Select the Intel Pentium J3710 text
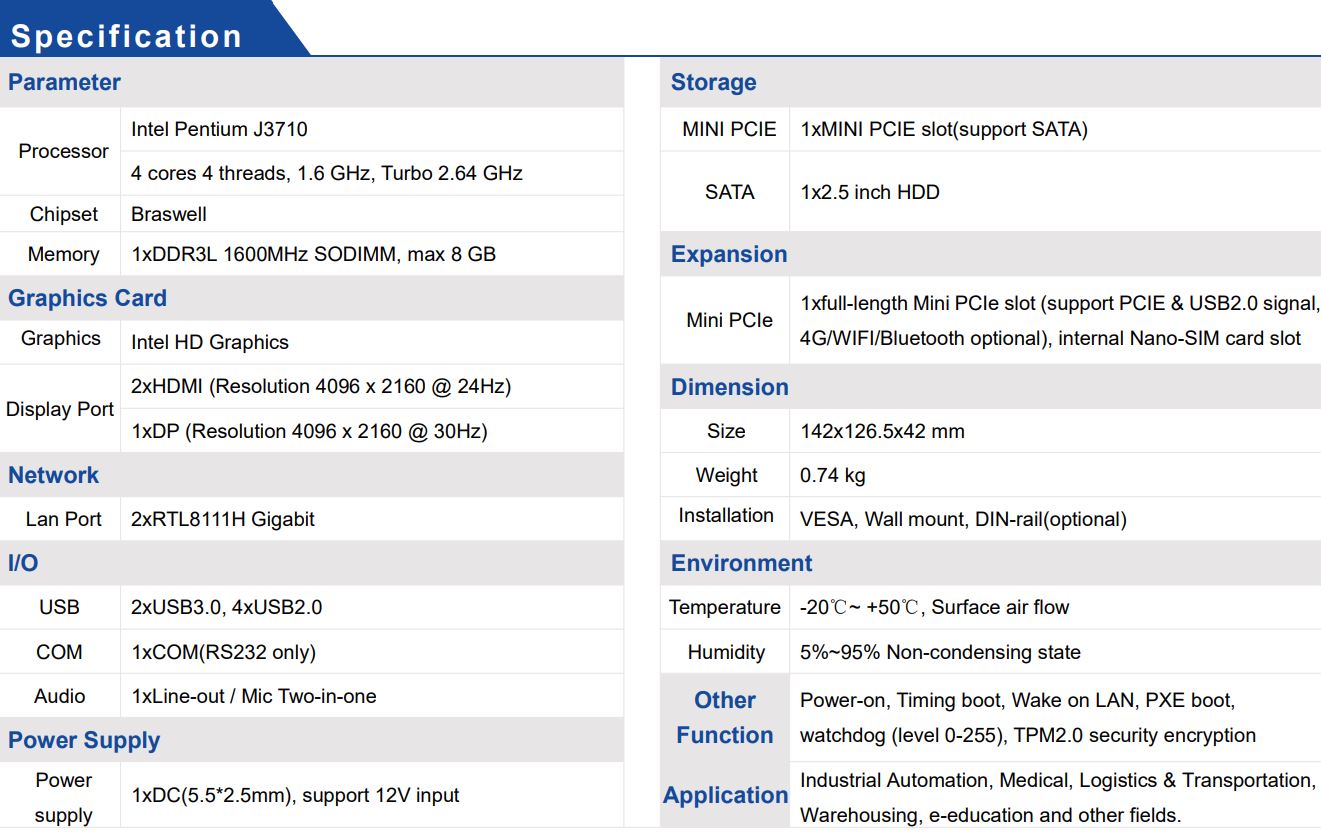The image size is (1321, 836). click(219, 129)
